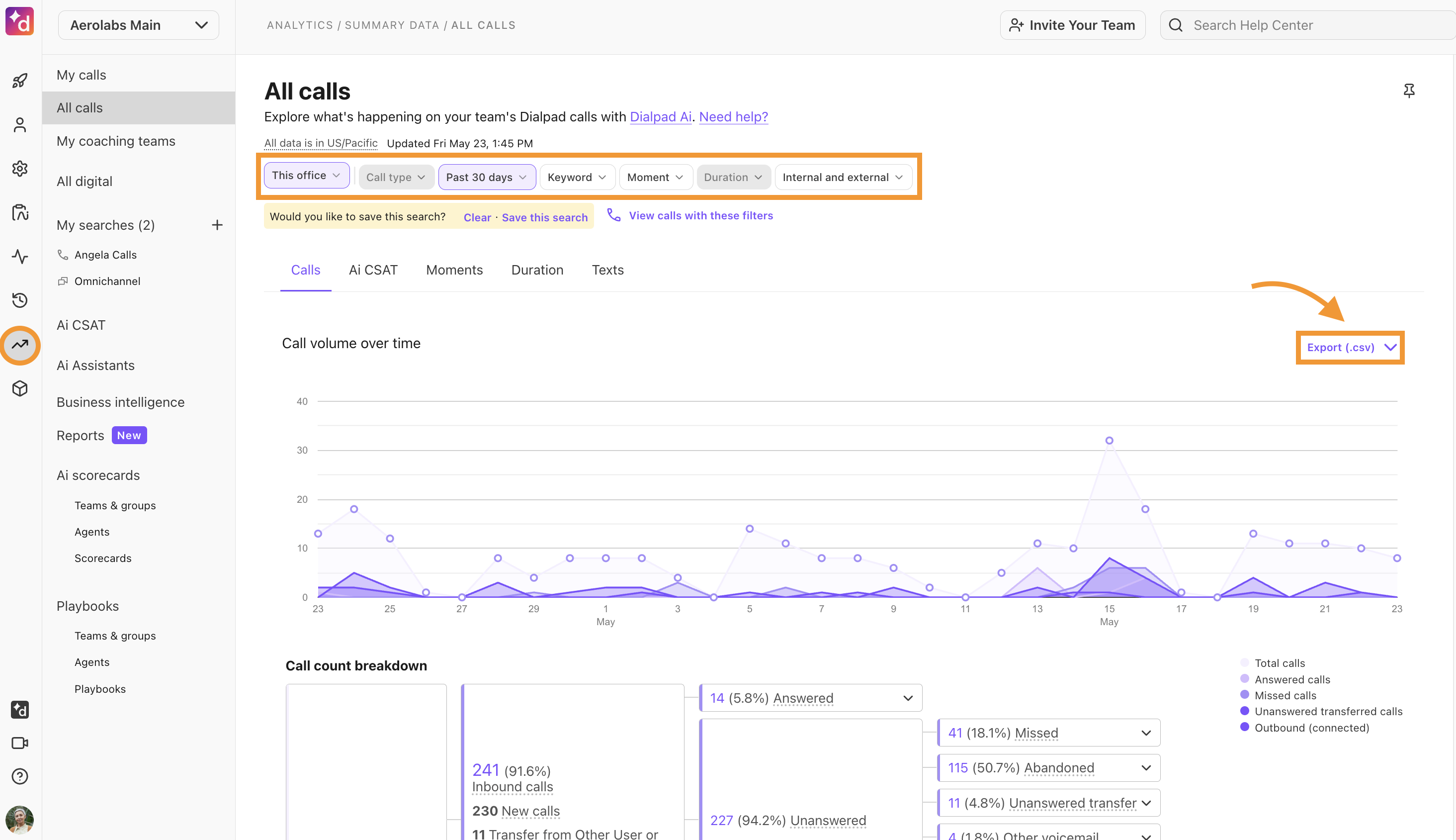1456x840 pixels.
Task: Click the Invite Your Team button
Action: pos(1073,25)
